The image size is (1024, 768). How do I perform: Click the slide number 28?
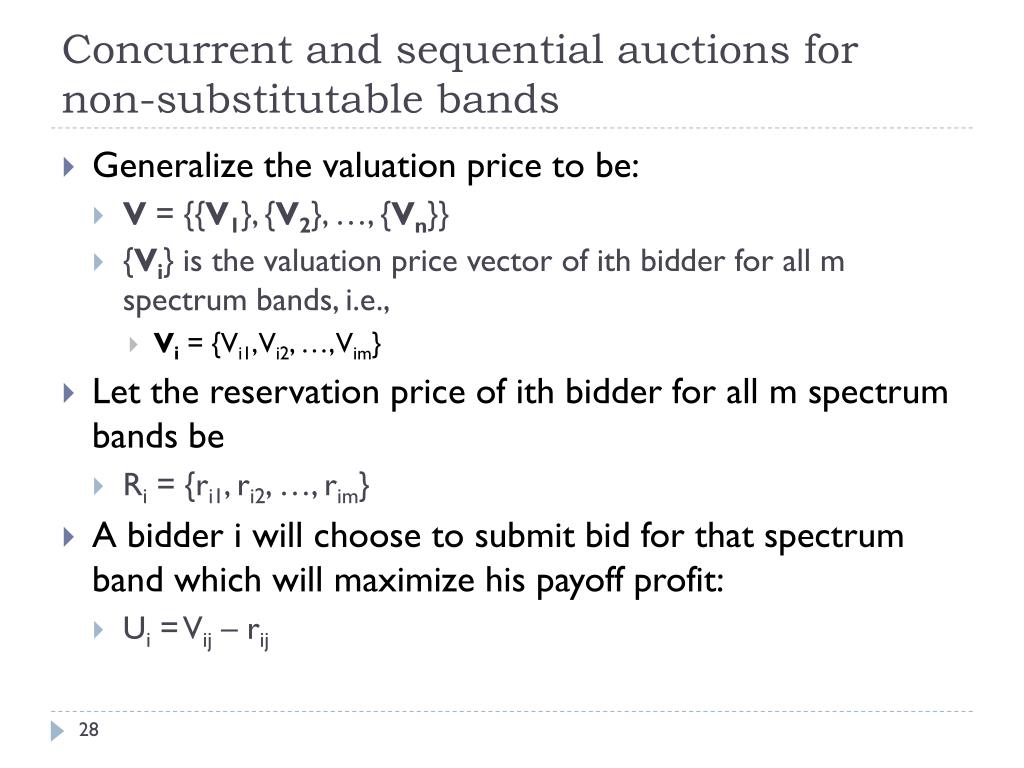88,731
